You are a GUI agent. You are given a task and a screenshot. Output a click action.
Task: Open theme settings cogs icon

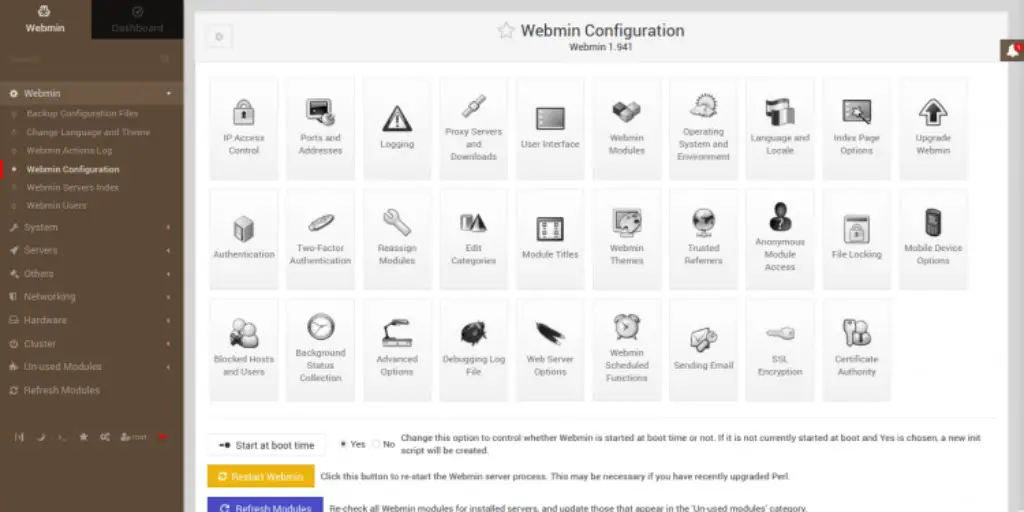104,437
